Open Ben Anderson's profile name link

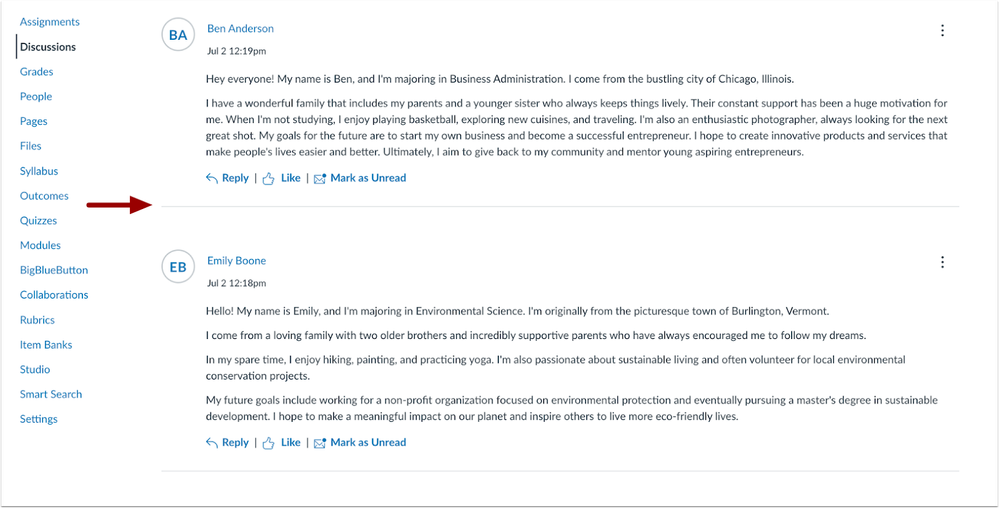(x=240, y=29)
